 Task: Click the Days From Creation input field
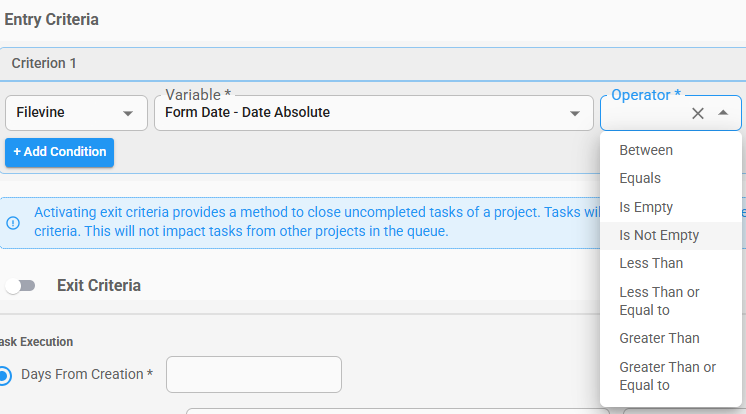pos(254,375)
